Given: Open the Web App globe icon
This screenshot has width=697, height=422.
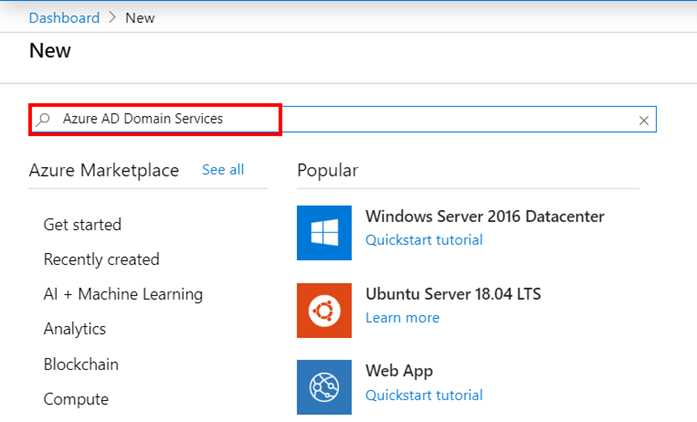Looking at the screenshot, I should pyautogui.click(x=324, y=387).
